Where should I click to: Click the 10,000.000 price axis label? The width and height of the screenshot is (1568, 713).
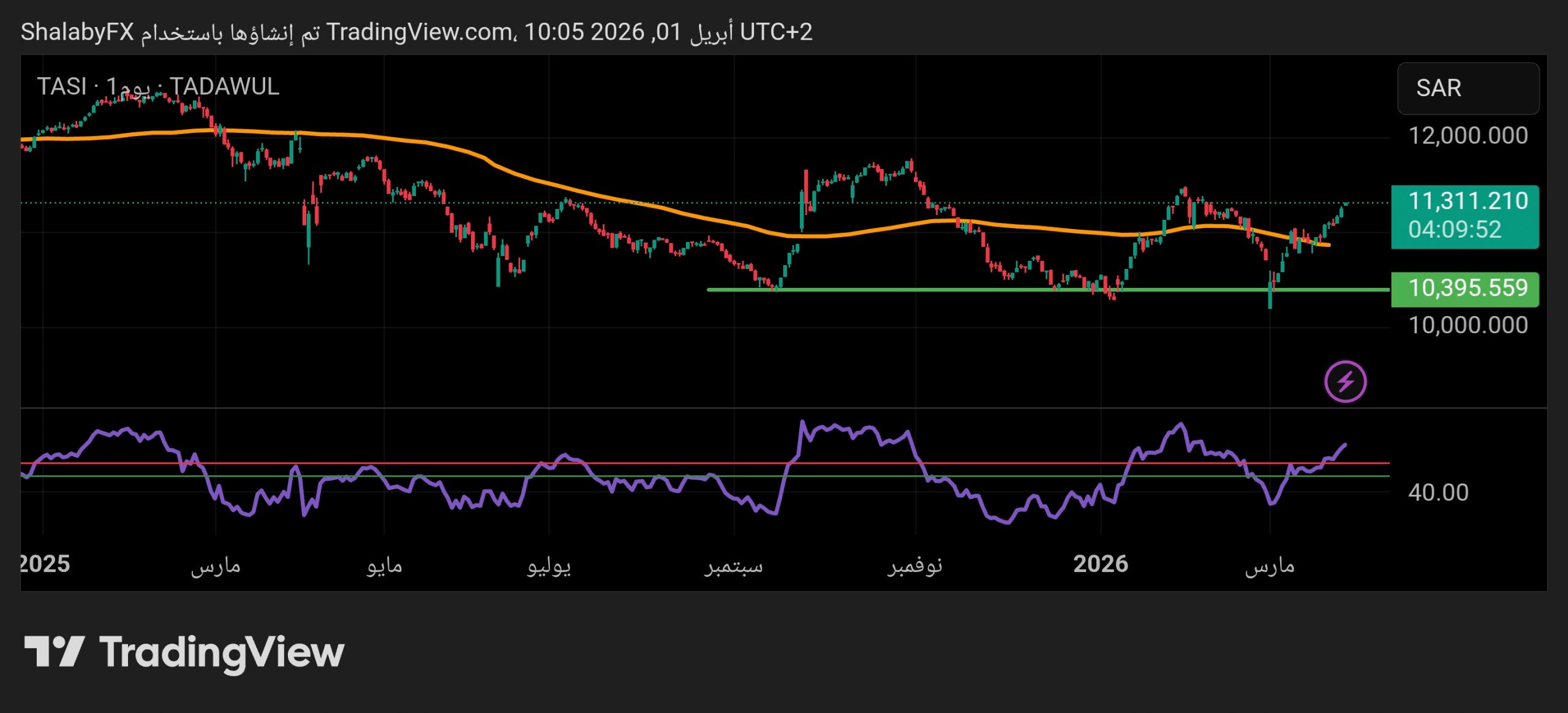[x=1468, y=325]
